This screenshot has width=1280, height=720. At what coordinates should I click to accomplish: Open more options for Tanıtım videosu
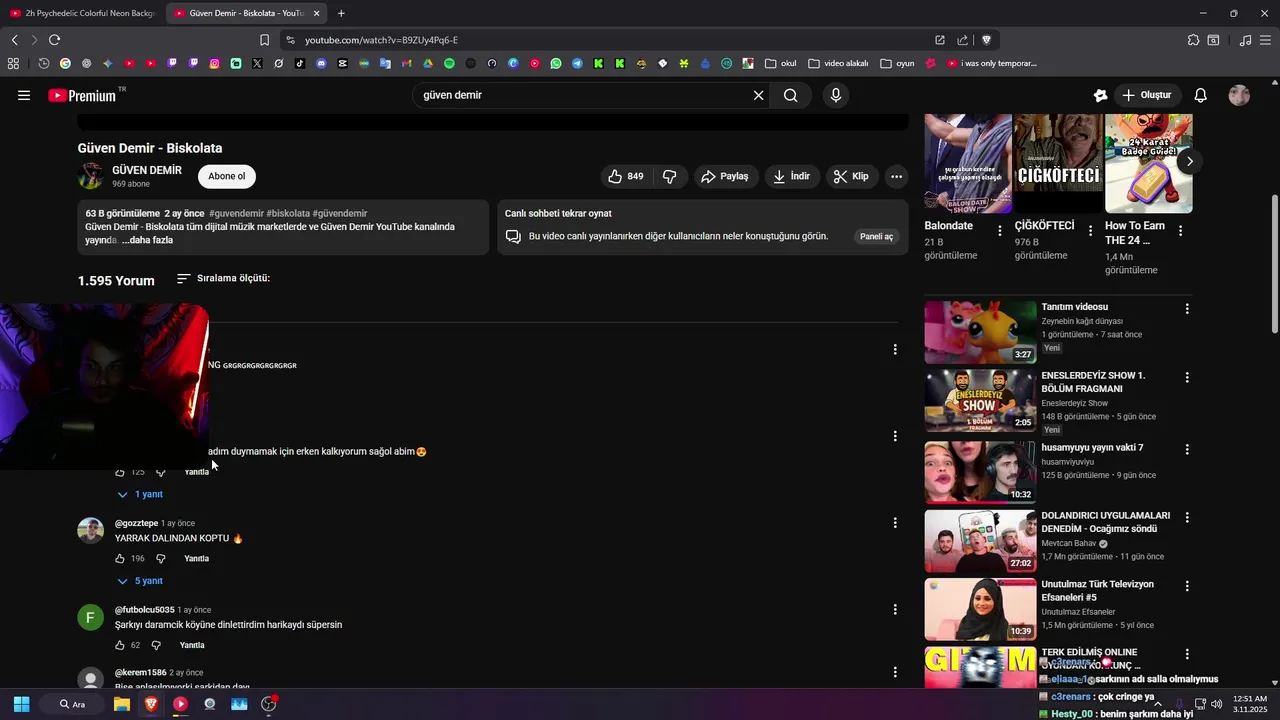click(1187, 309)
